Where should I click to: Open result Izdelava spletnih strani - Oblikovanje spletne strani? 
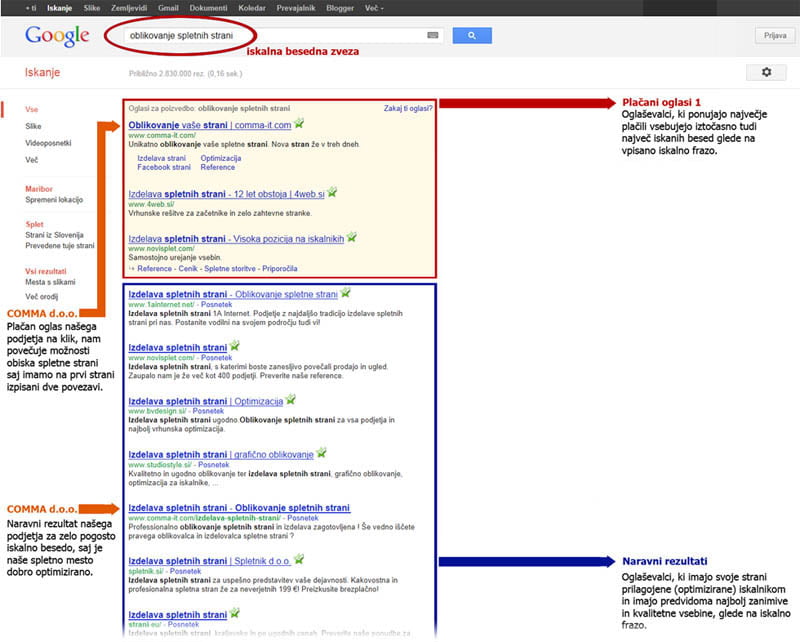(x=233, y=294)
